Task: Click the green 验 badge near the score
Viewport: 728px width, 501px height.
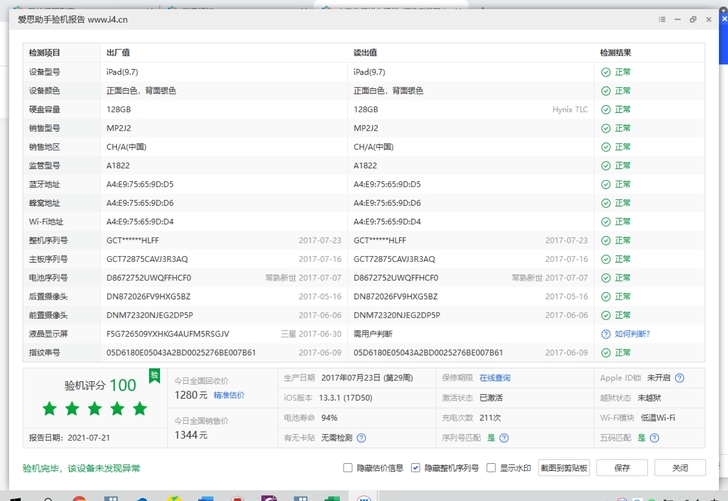Action: tap(155, 376)
